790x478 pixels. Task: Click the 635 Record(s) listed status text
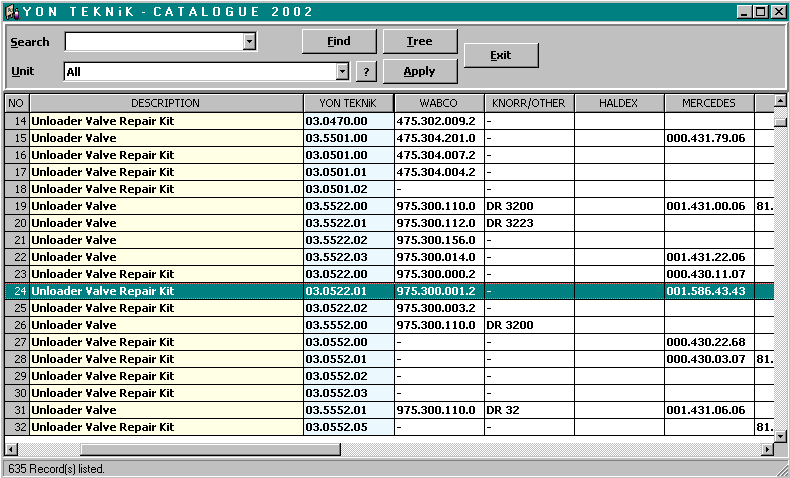pyautogui.click(x=56, y=469)
